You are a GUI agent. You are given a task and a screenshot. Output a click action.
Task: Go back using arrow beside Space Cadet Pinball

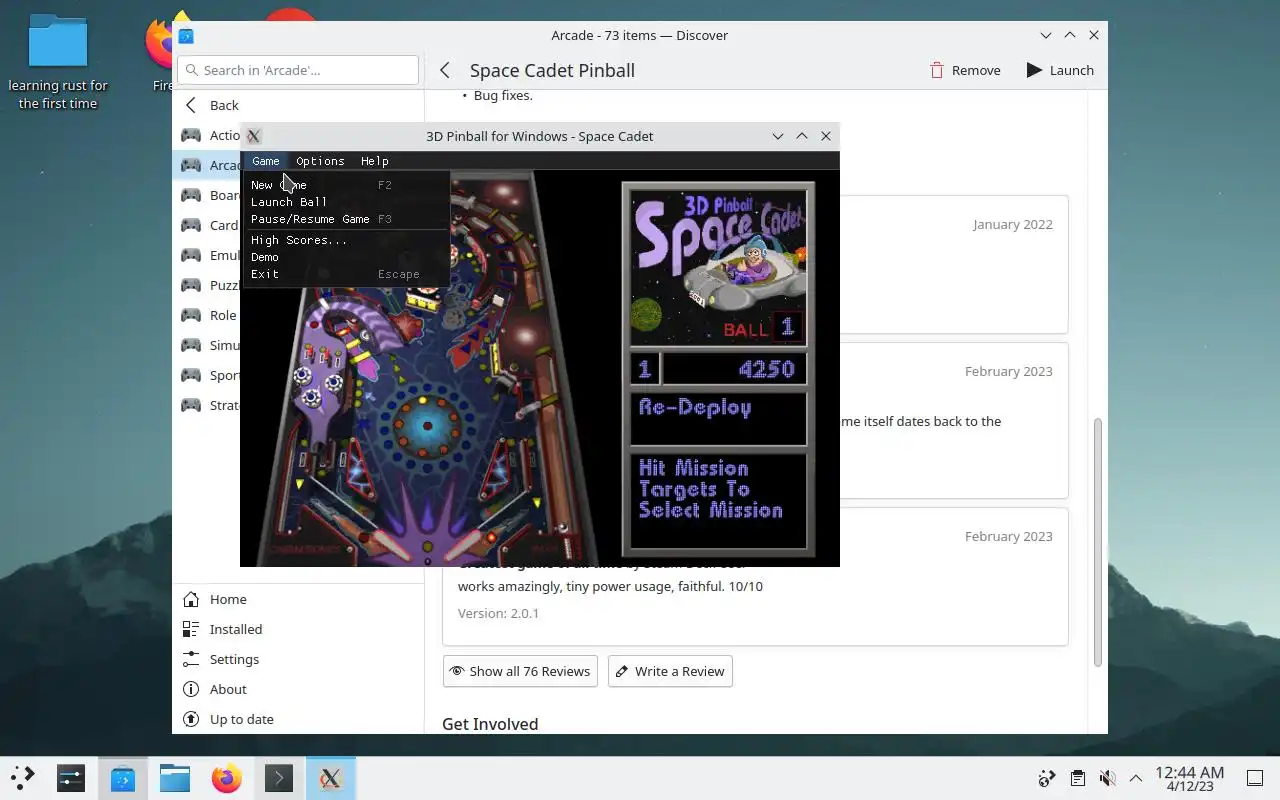[x=445, y=70]
